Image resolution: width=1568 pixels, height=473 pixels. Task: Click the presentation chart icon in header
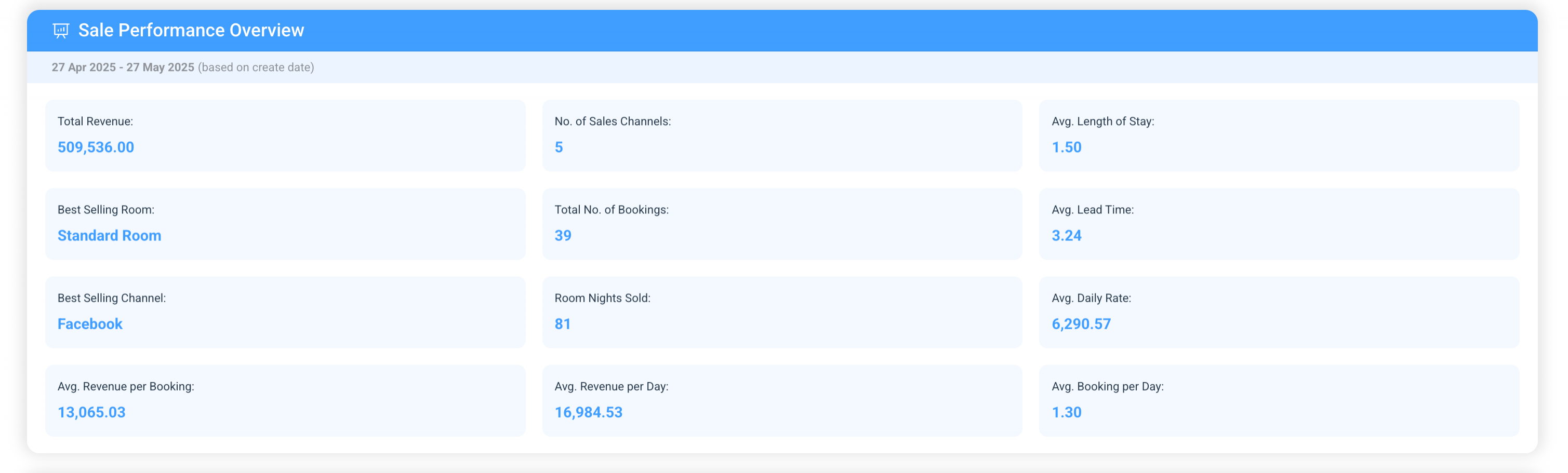pyautogui.click(x=61, y=31)
